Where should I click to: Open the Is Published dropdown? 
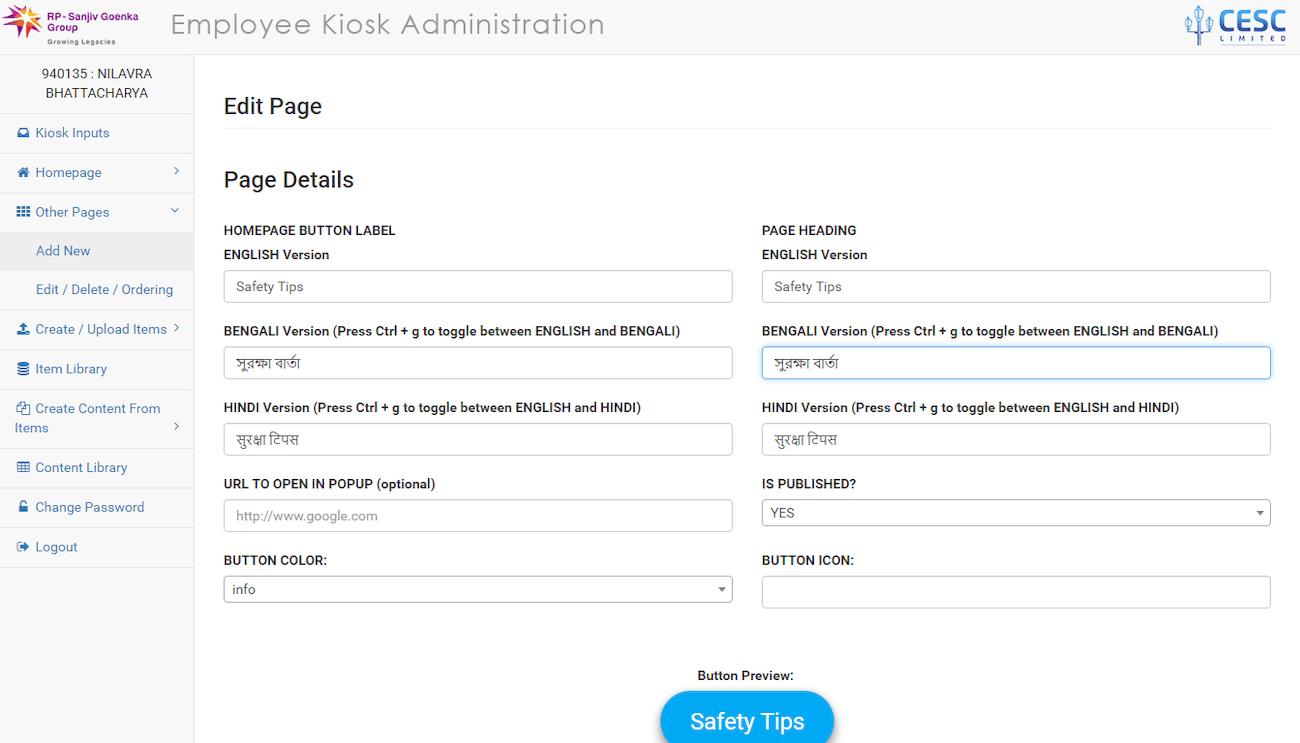(1015, 513)
